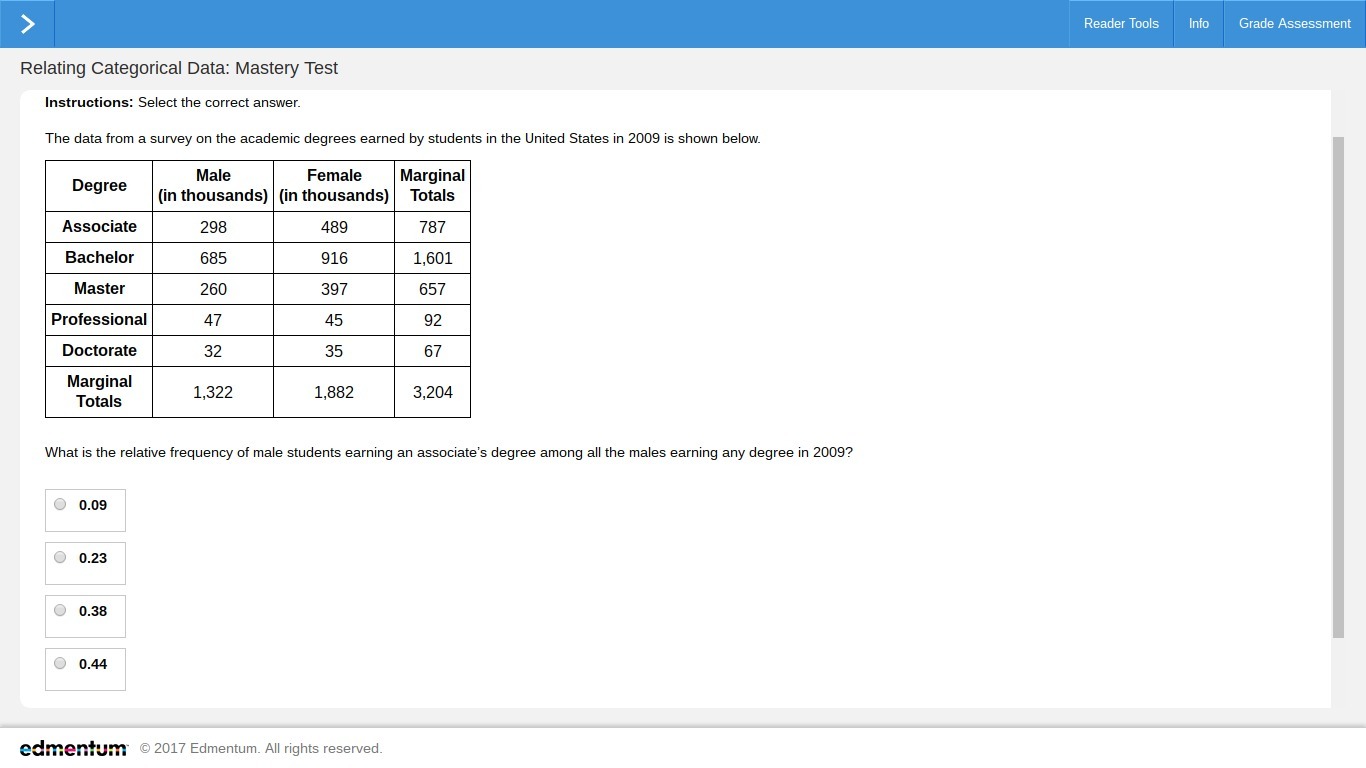Click the 2017 Edmentum copyright notice

(261, 749)
